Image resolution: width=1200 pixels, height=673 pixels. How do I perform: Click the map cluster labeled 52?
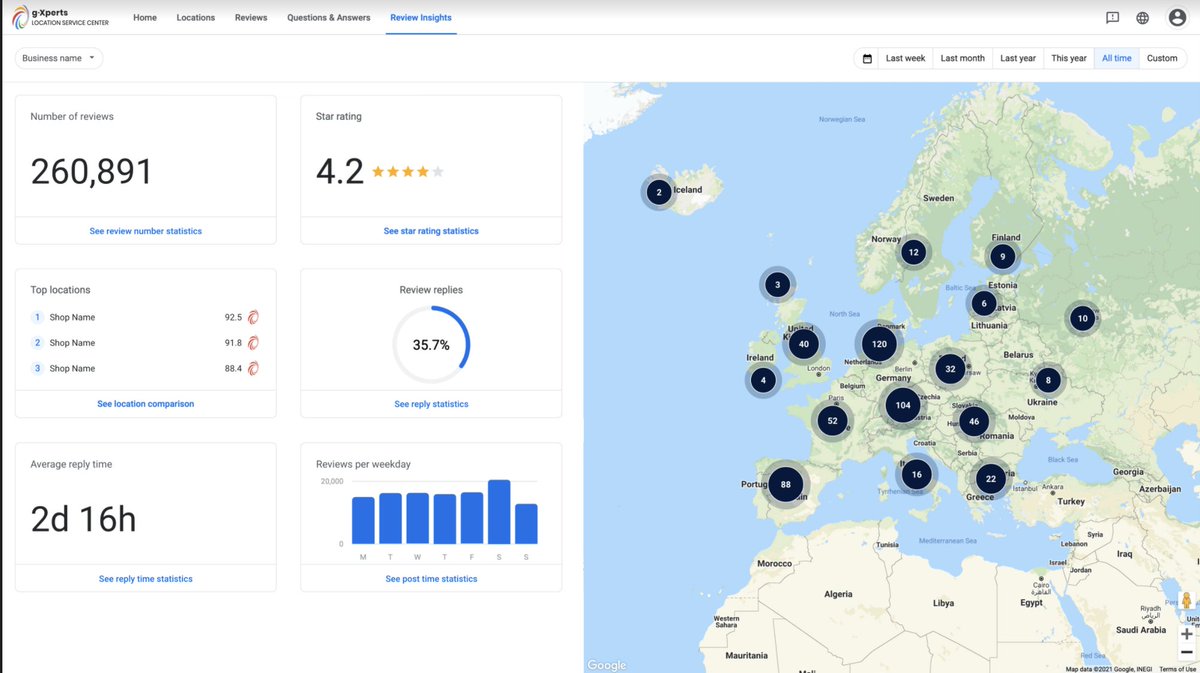point(832,421)
